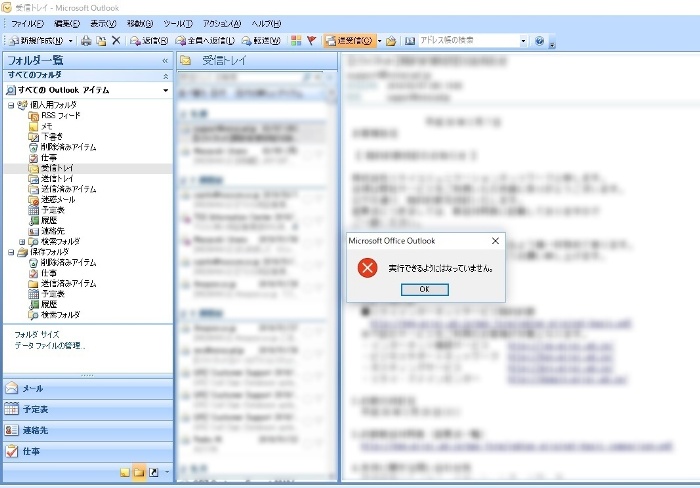Click the データ ファイルの管理 link
The height and width of the screenshot is (488, 700).
tap(50, 346)
